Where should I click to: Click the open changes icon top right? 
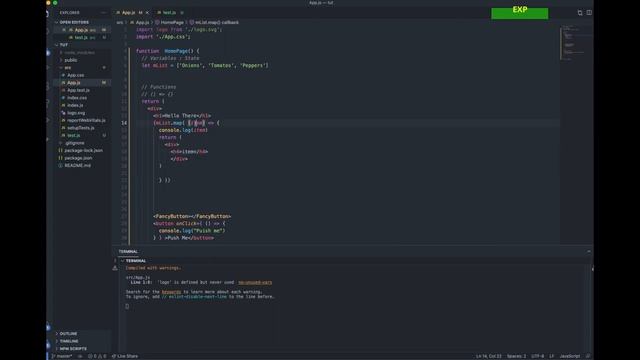pyautogui.click(x=580, y=13)
